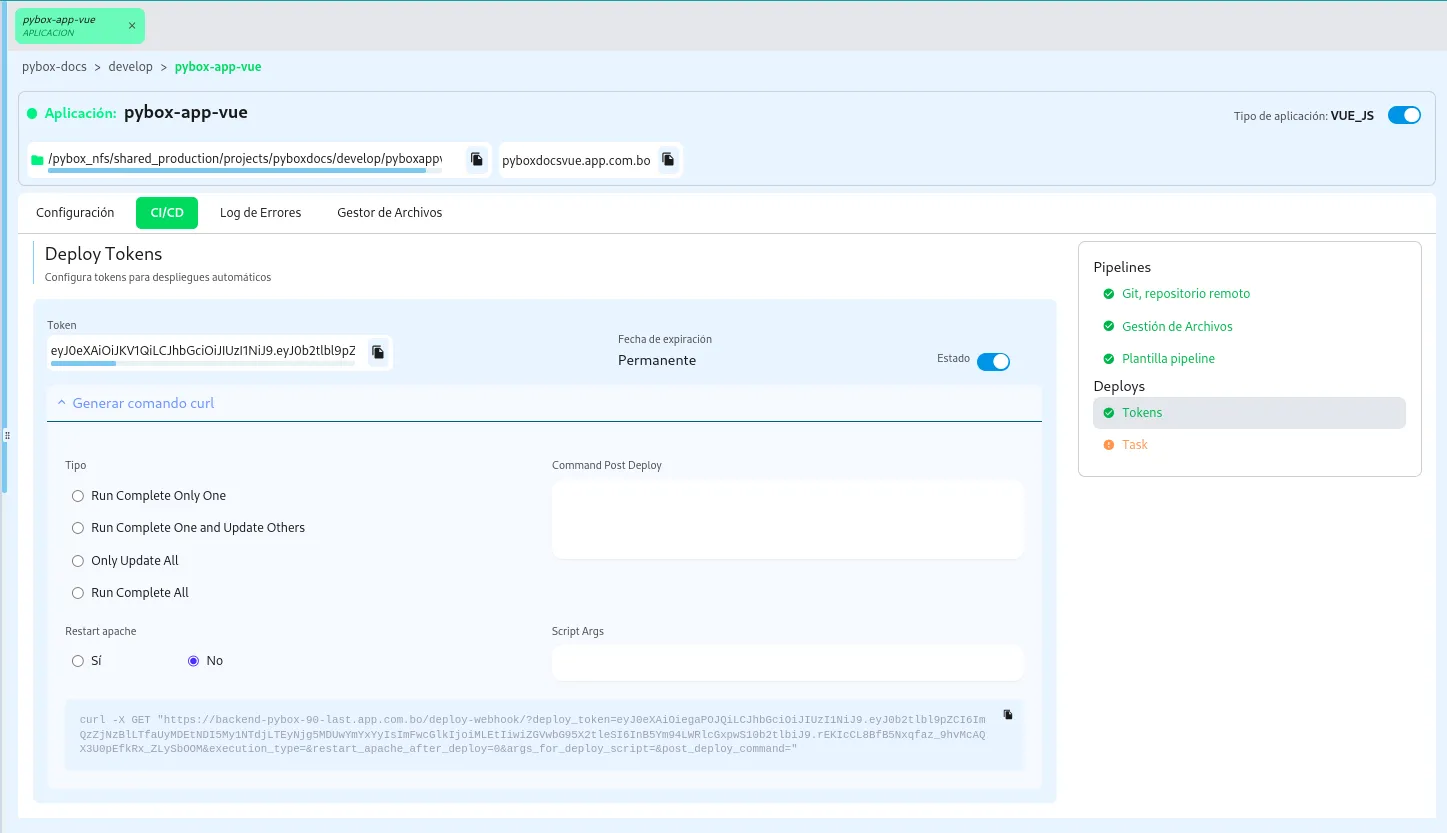Viewport: 1447px width, 833px height.
Task: Open the Configuración tab
Action: click(75, 213)
